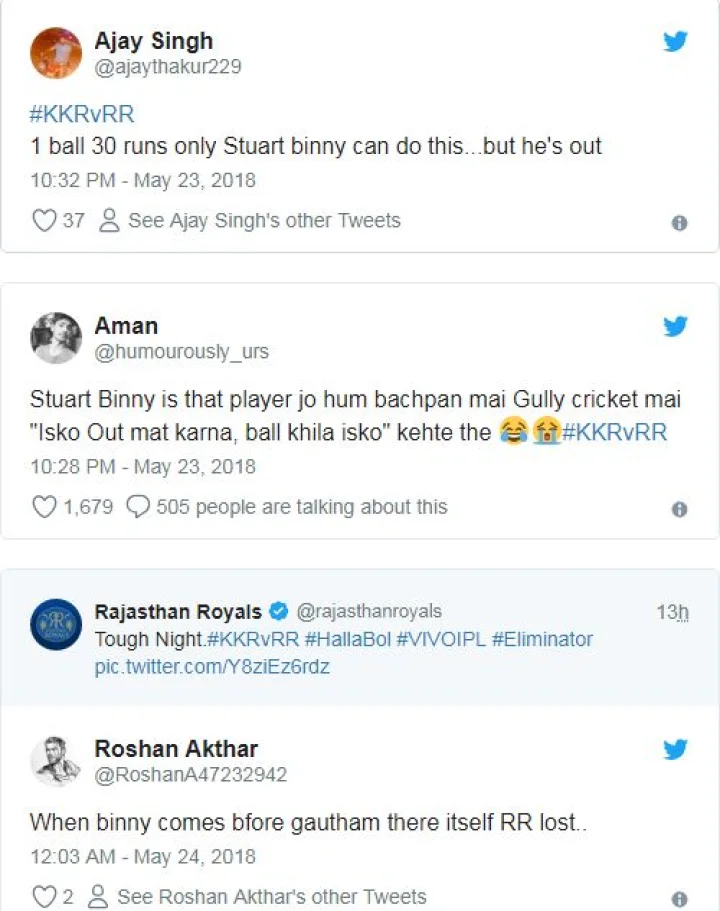Like Aman's tweet with heart icon
Image resolution: width=720 pixels, height=911 pixels.
44,507
